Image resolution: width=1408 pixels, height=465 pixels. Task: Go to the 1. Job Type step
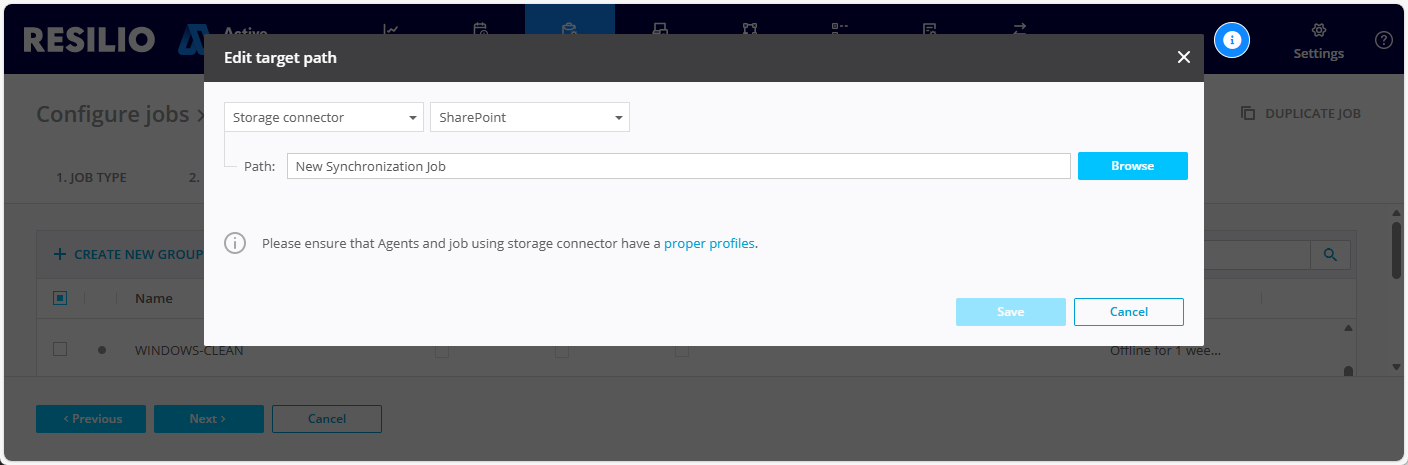(x=91, y=178)
